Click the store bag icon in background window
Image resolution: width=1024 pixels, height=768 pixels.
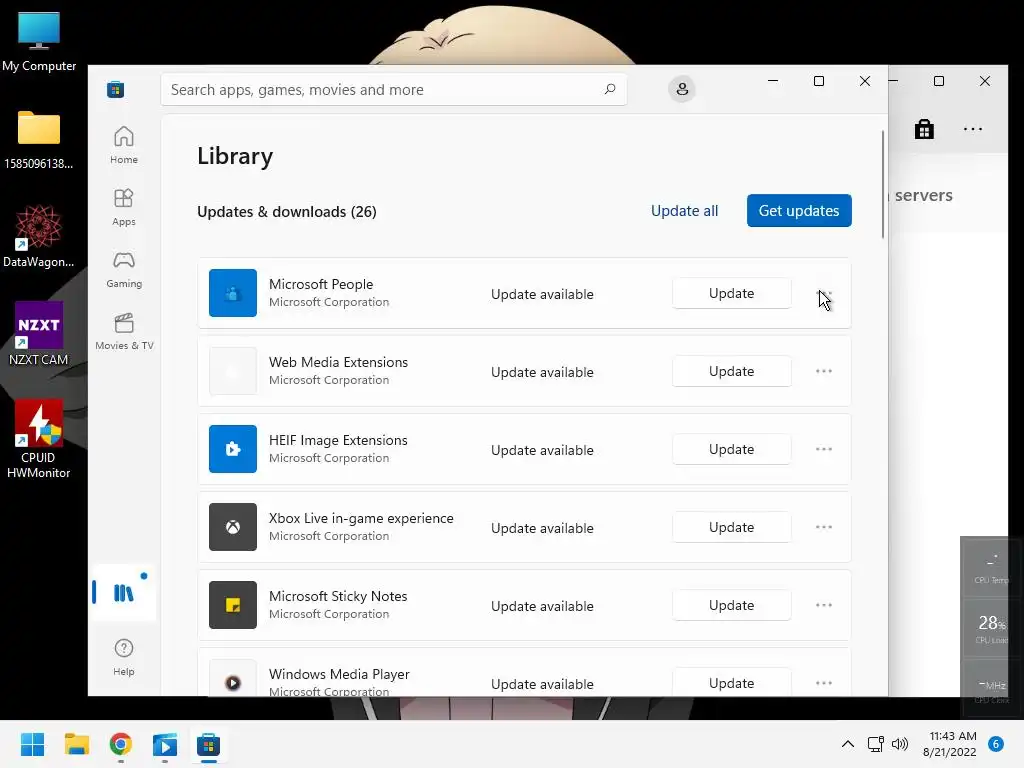(x=924, y=129)
